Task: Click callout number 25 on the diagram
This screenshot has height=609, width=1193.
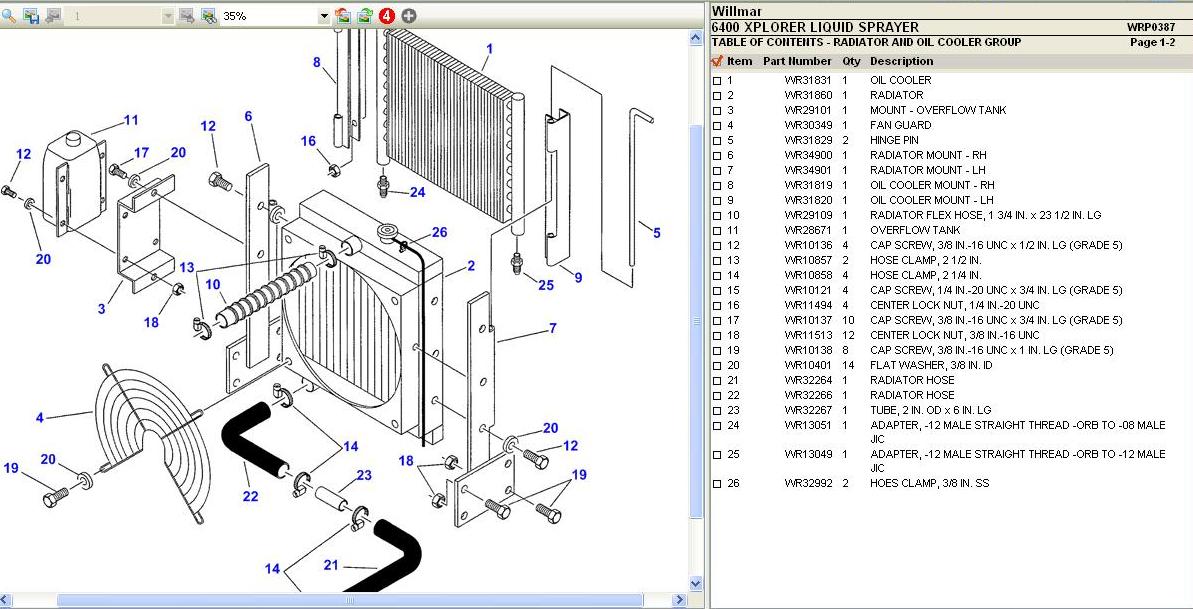Action: pyautogui.click(x=546, y=285)
